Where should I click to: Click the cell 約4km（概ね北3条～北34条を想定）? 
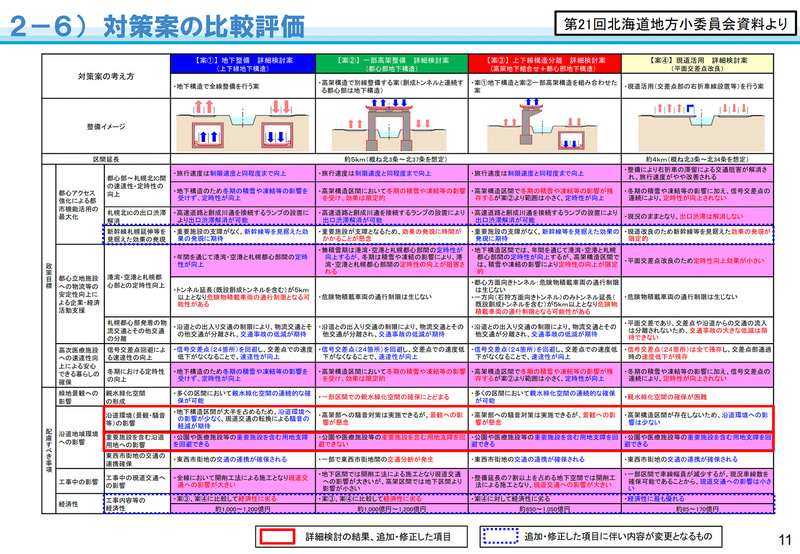(697, 159)
